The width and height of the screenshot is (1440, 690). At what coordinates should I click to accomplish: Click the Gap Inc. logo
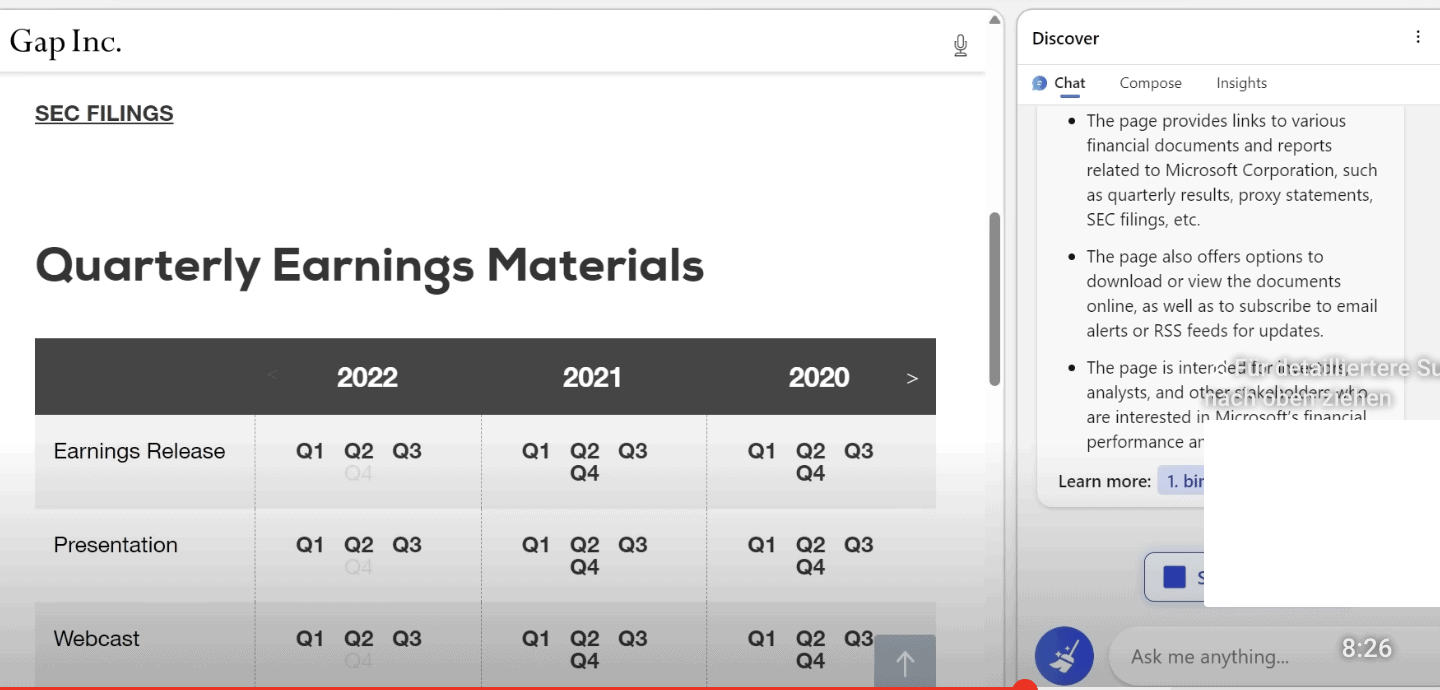point(66,42)
